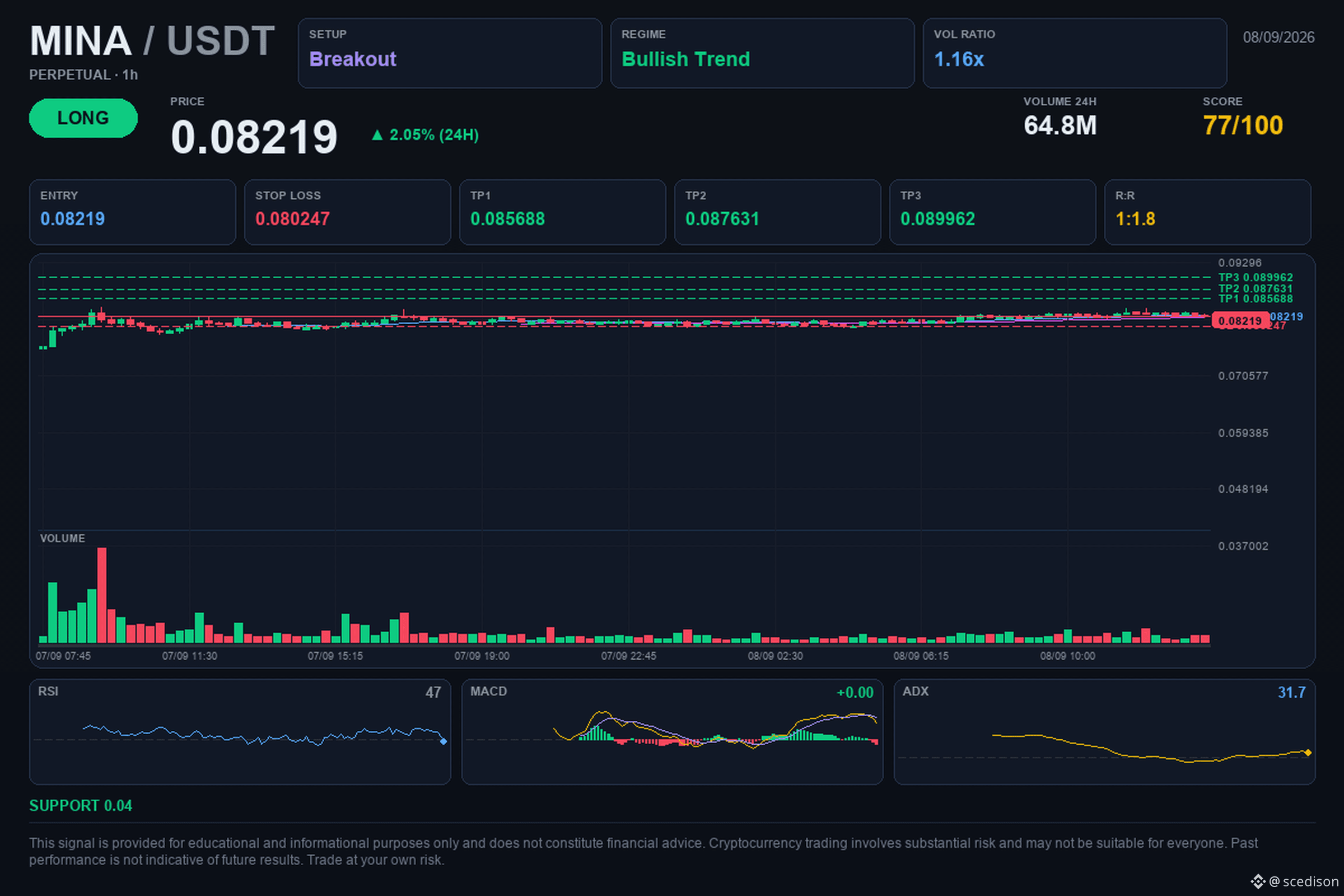This screenshot has height=896, width=1344.
Task: Click the STOP LOSS 0.080247 box
Action: [347, 212]
